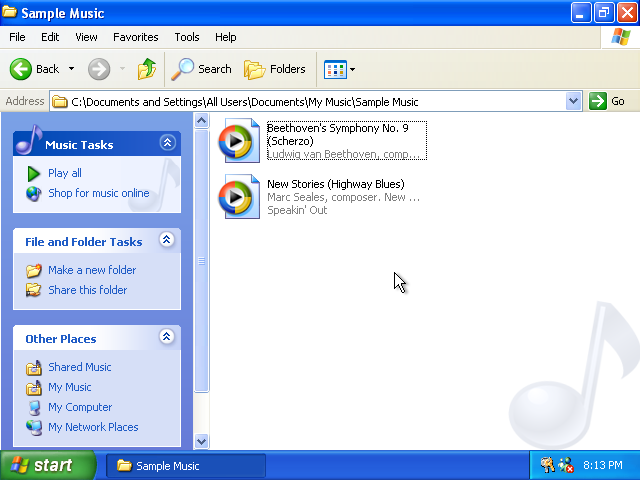Open the Forward history dropdown arrow

coord(122,69)
